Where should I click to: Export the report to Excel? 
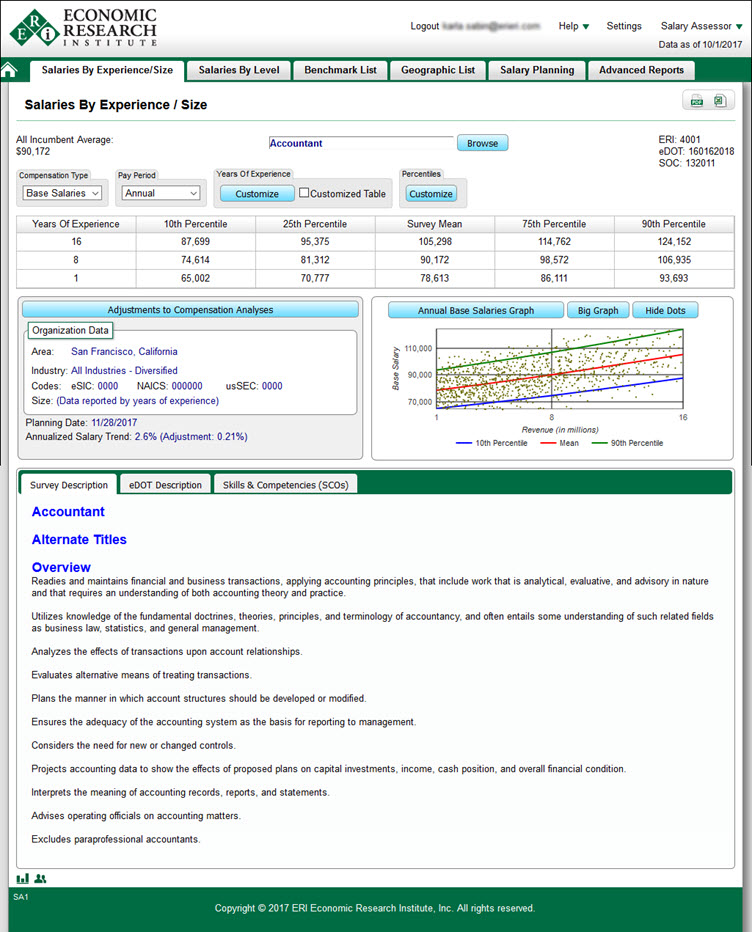720,100
